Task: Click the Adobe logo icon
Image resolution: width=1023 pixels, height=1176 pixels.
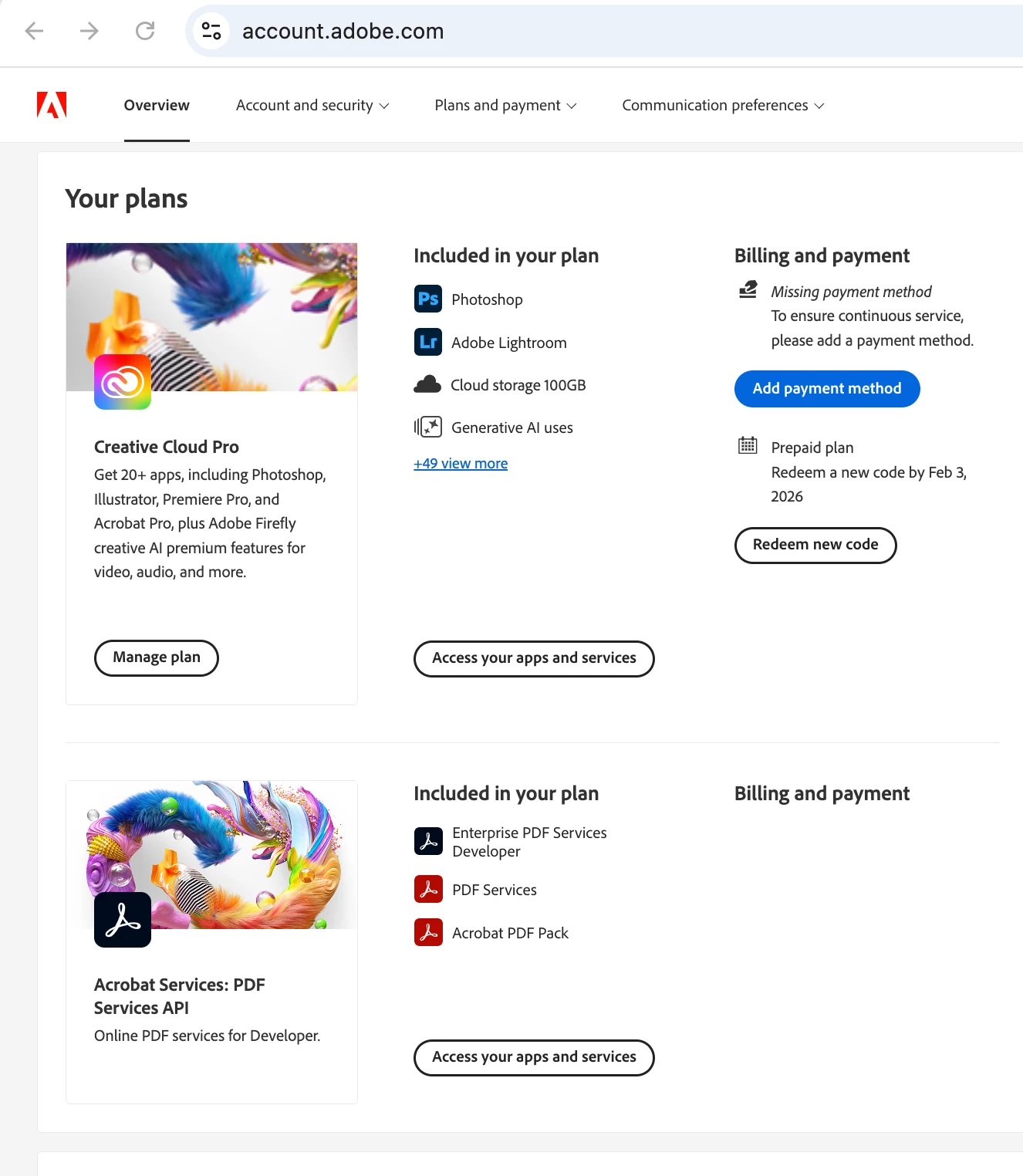Action: (x=52, y=105)
